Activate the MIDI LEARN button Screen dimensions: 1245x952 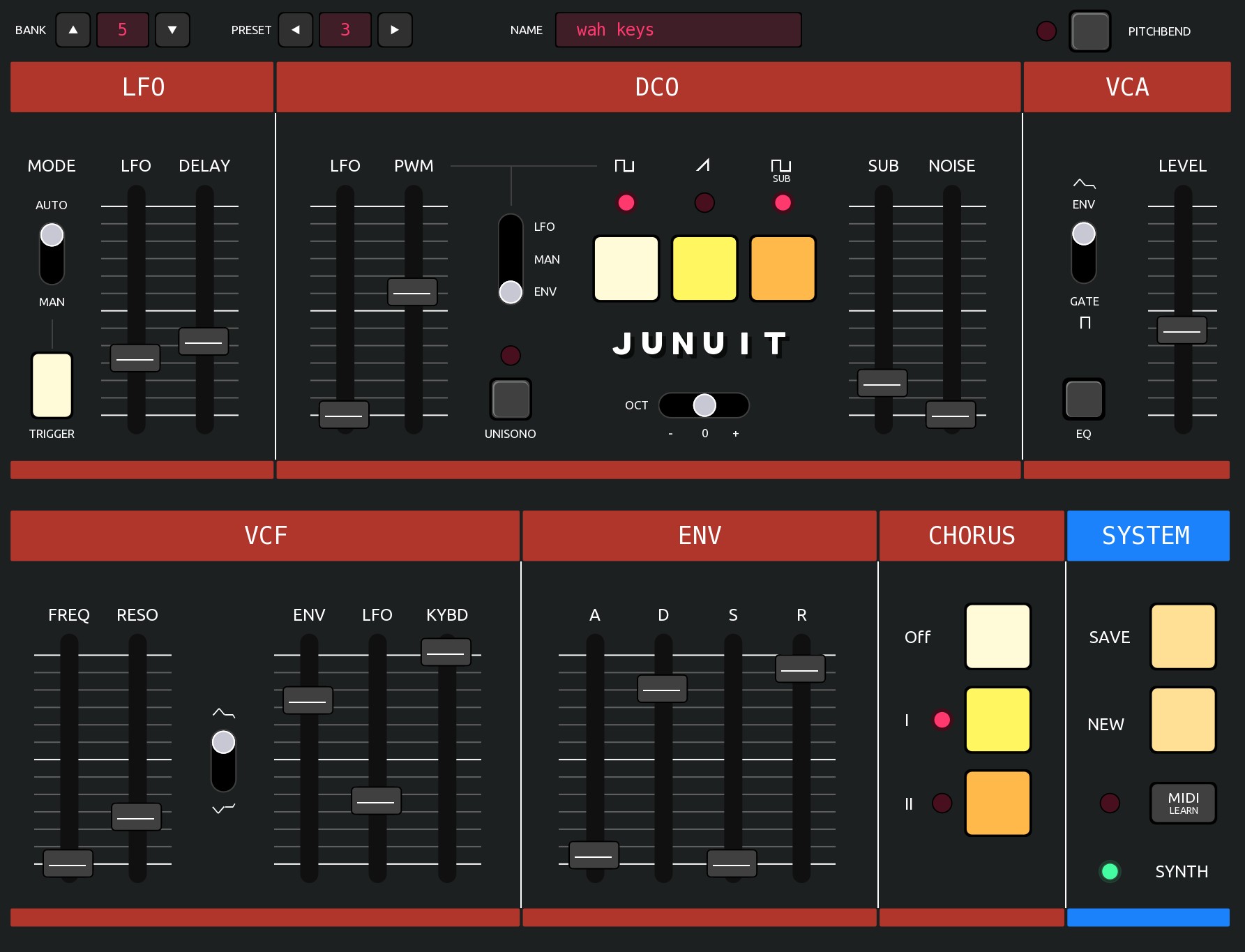coord(1184,803)
